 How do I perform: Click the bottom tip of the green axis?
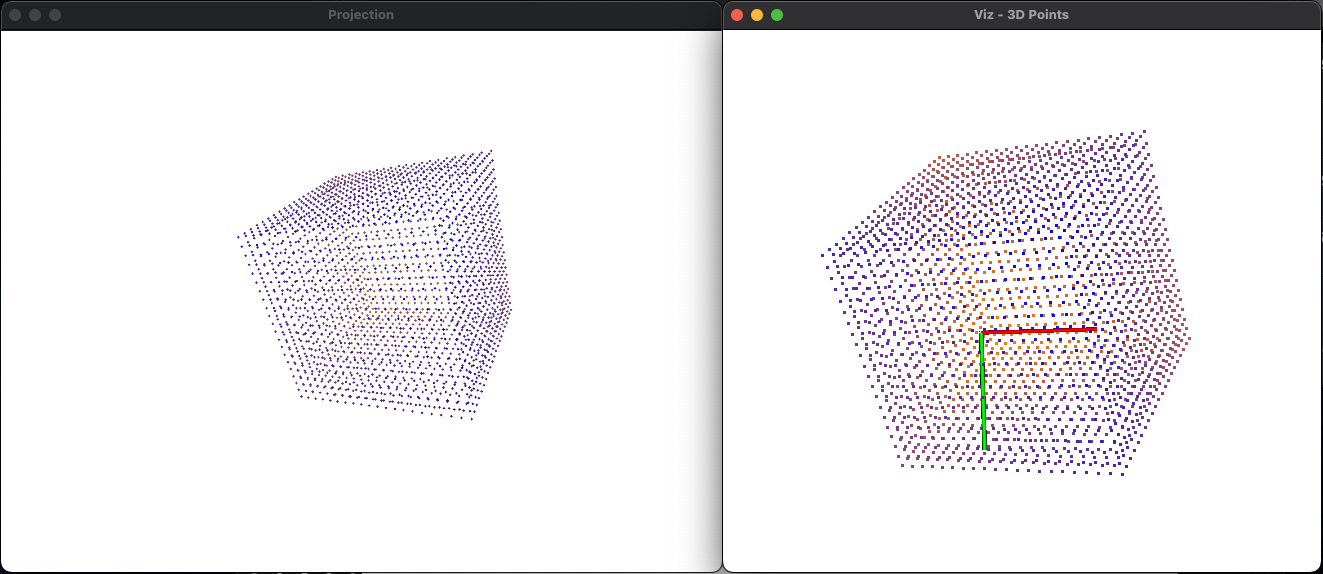985,447
